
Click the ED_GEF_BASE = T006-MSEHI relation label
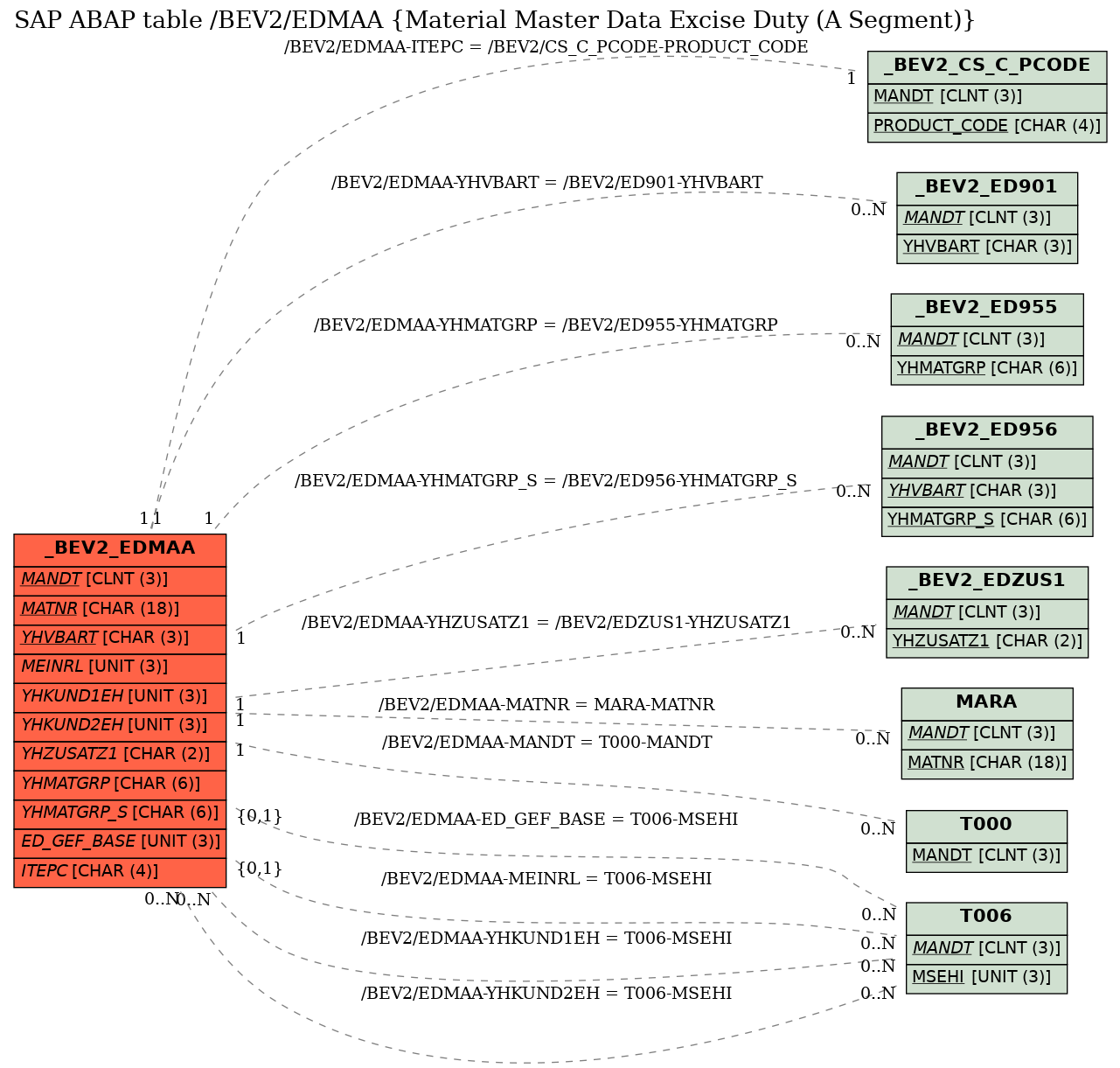pos(546,820)
